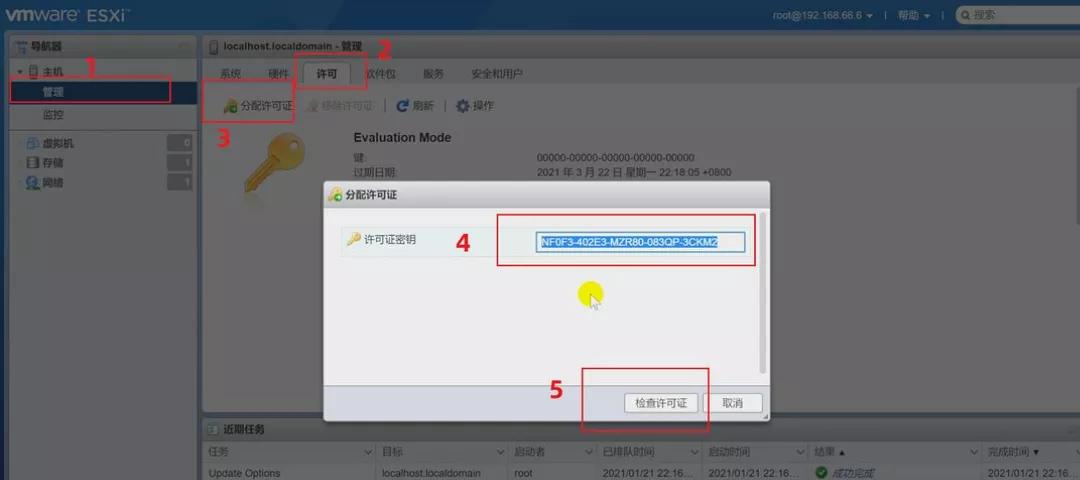1080x480 pixels.
Task: Click the key icon beside 许可证密钥
Action: point(353,239)
